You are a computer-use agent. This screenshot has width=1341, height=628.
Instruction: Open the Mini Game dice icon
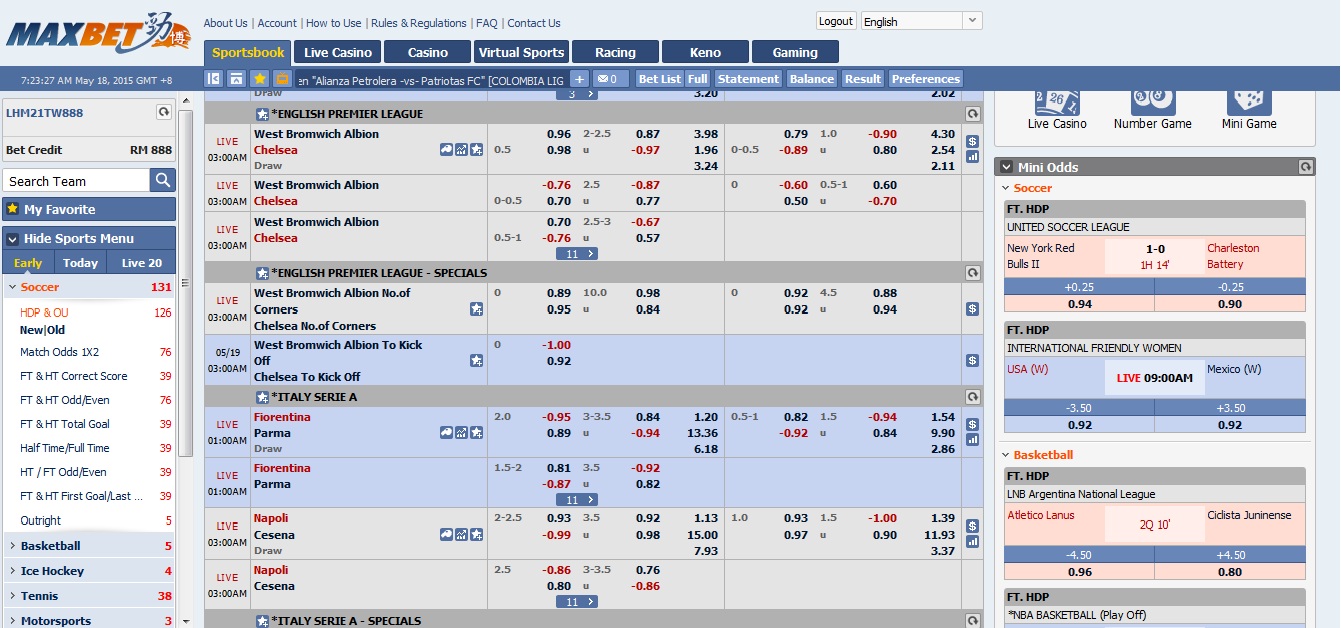point(1249,101)
